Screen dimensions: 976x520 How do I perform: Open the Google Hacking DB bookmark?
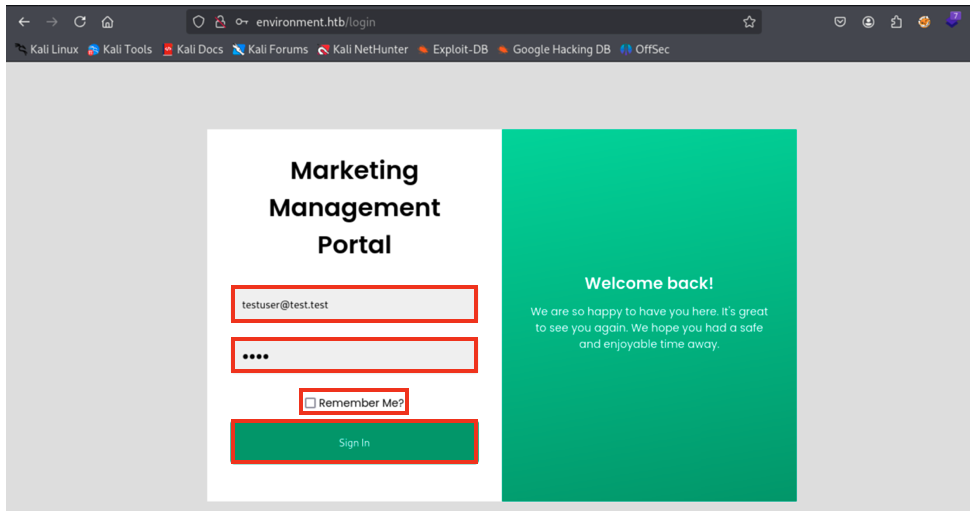[554, 49]
